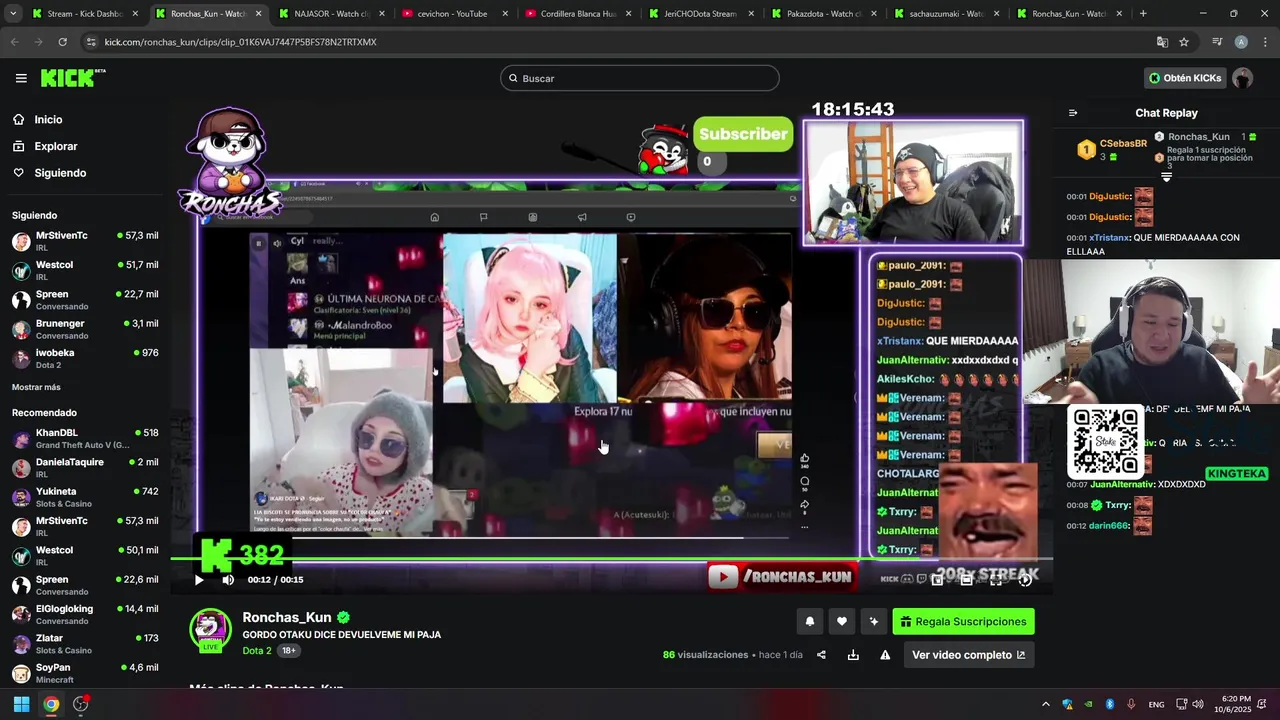
Task: Click darin666 username in Chat Replay
Action: [x=1109, y=526]
